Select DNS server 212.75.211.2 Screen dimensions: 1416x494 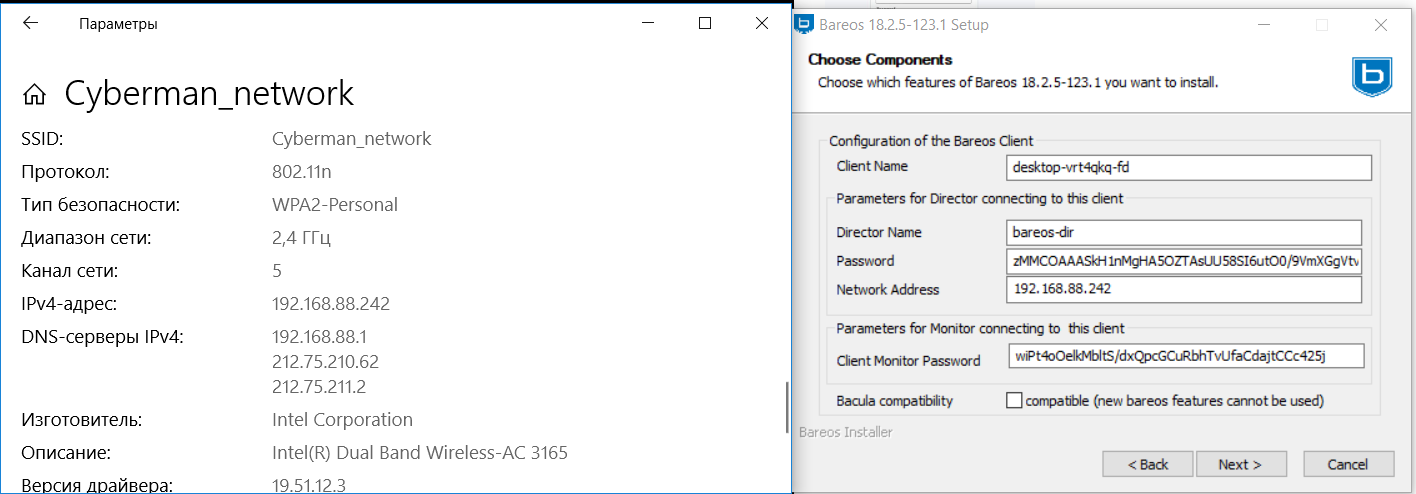(320, 387)
